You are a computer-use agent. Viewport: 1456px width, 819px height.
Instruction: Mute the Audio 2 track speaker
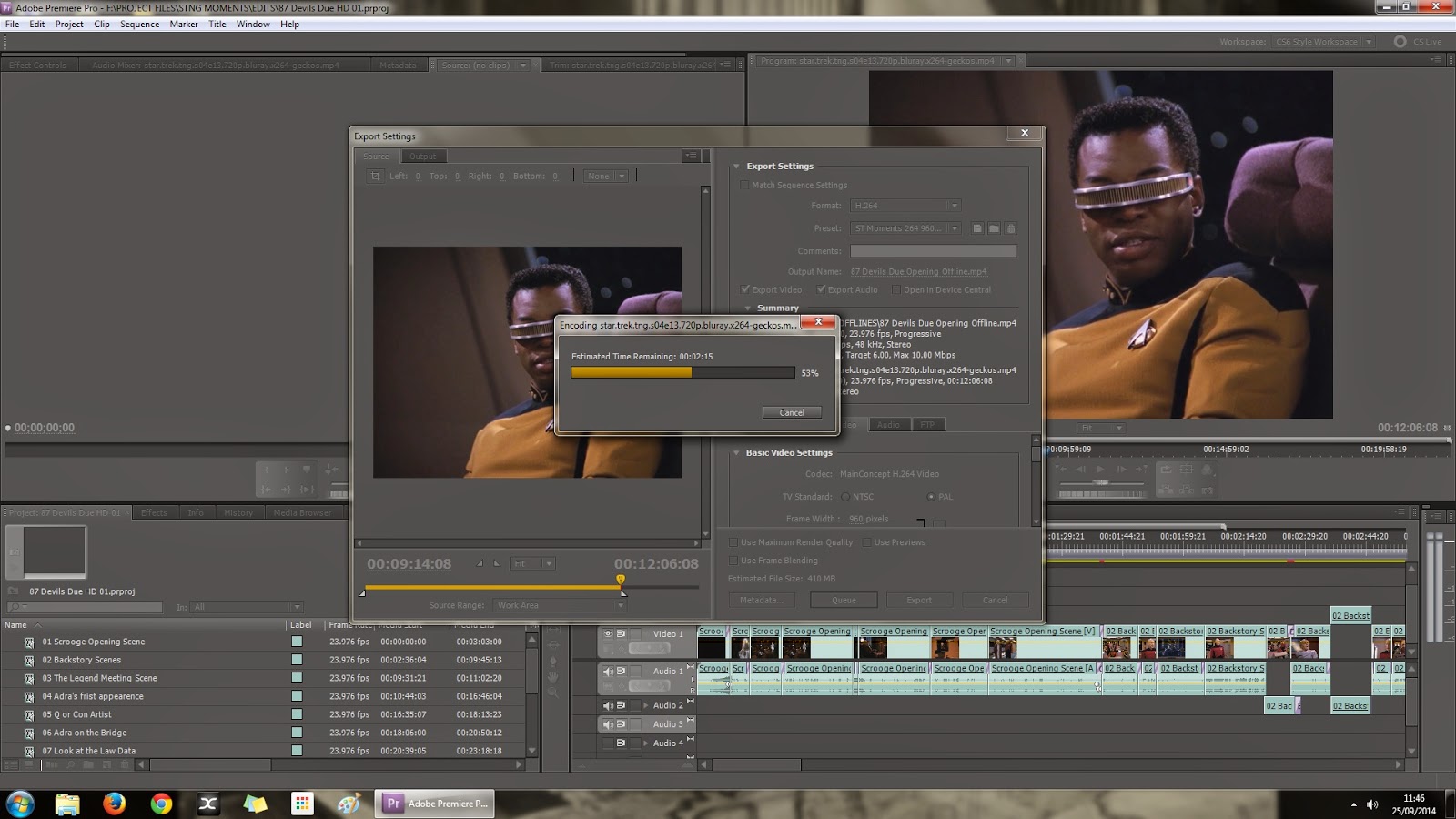point(608,705)
